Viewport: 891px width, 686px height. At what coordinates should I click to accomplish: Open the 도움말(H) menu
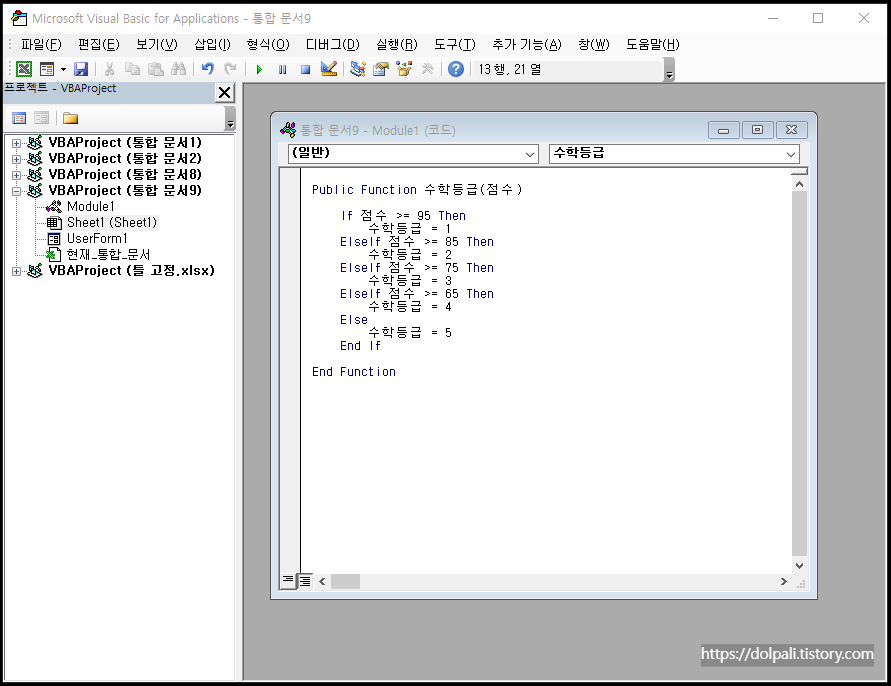point(652,44)
